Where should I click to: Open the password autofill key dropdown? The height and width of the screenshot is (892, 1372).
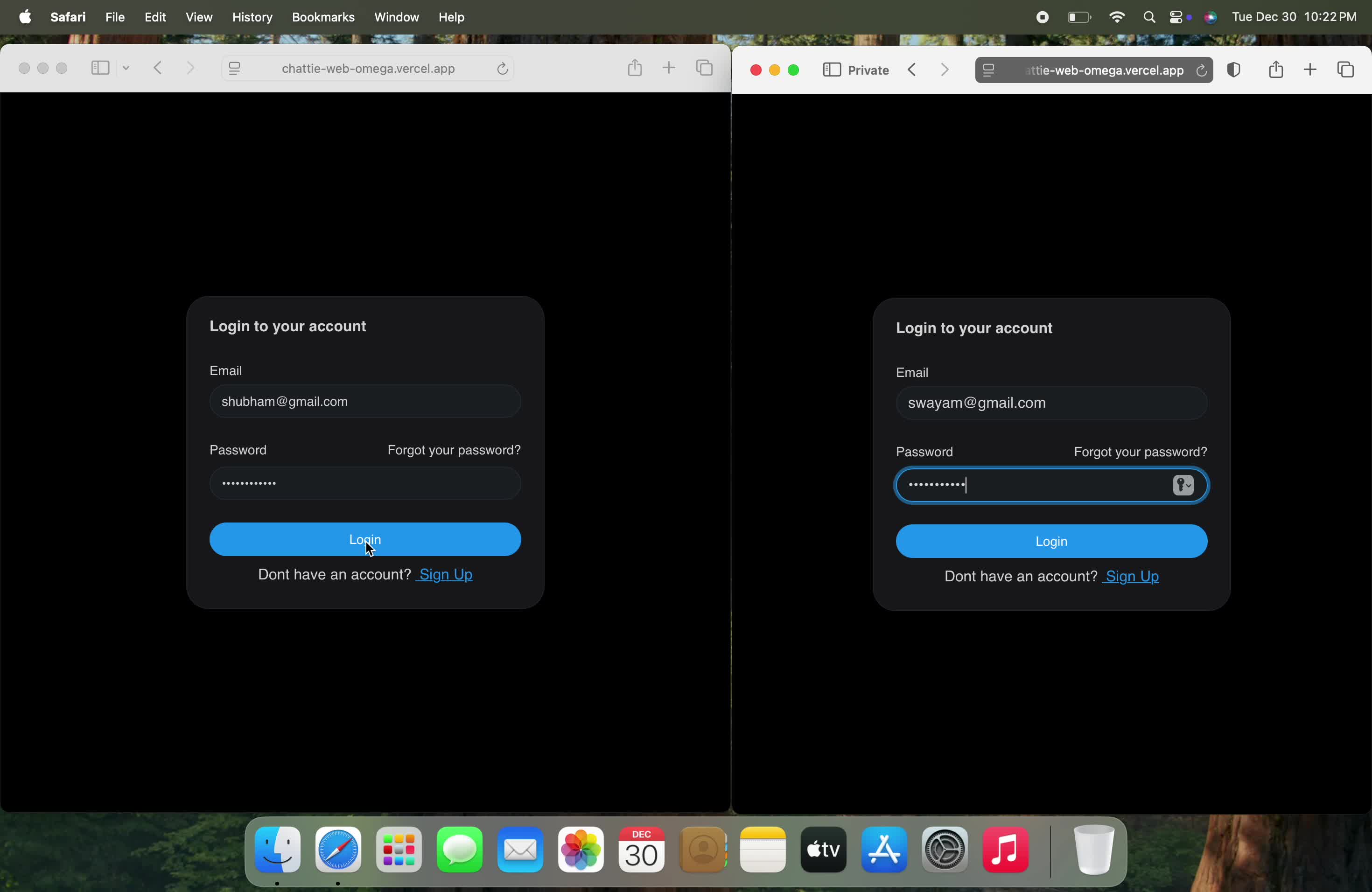(1183, 486)
